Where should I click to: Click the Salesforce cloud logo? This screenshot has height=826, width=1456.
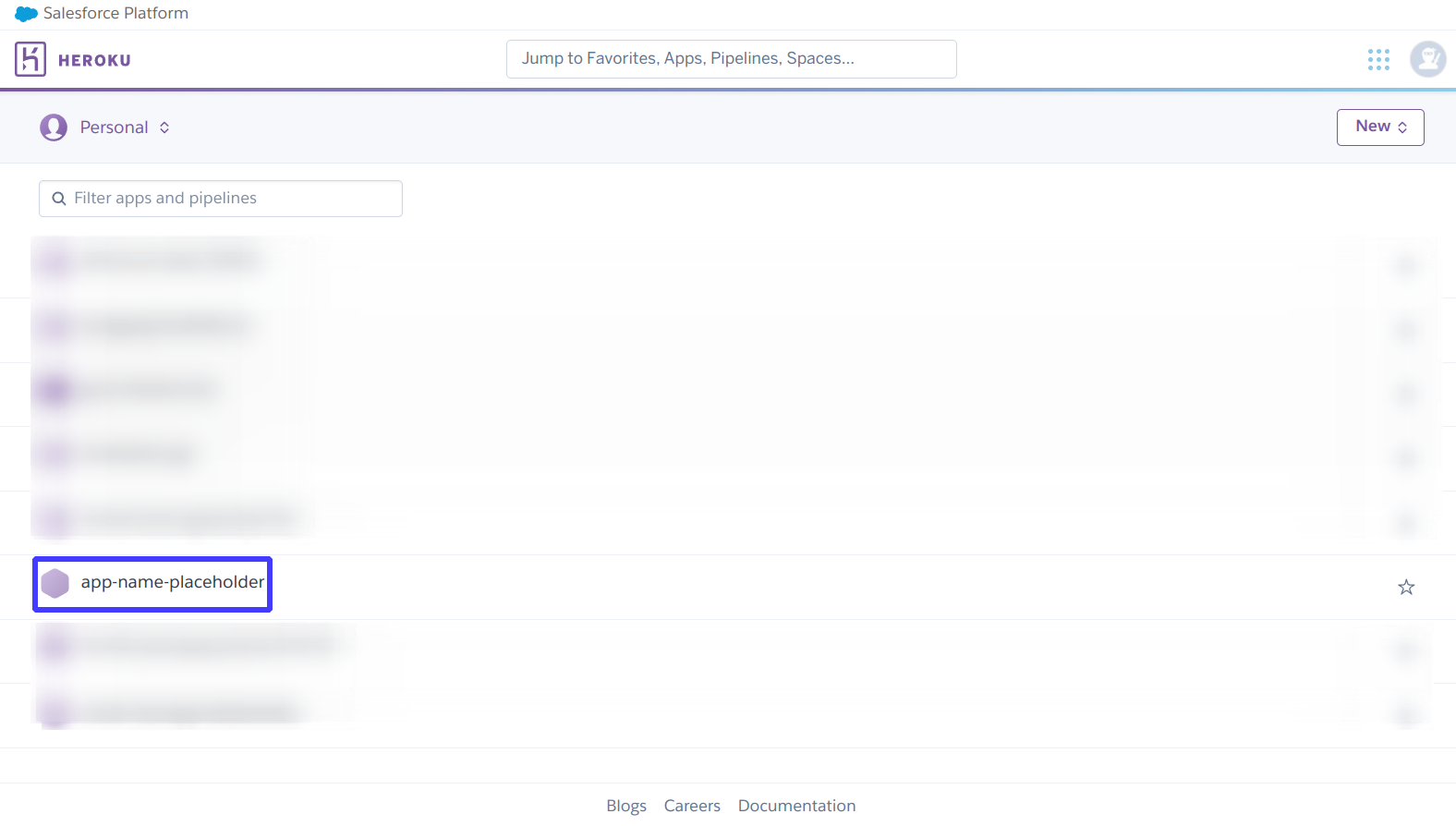point(26,14)
